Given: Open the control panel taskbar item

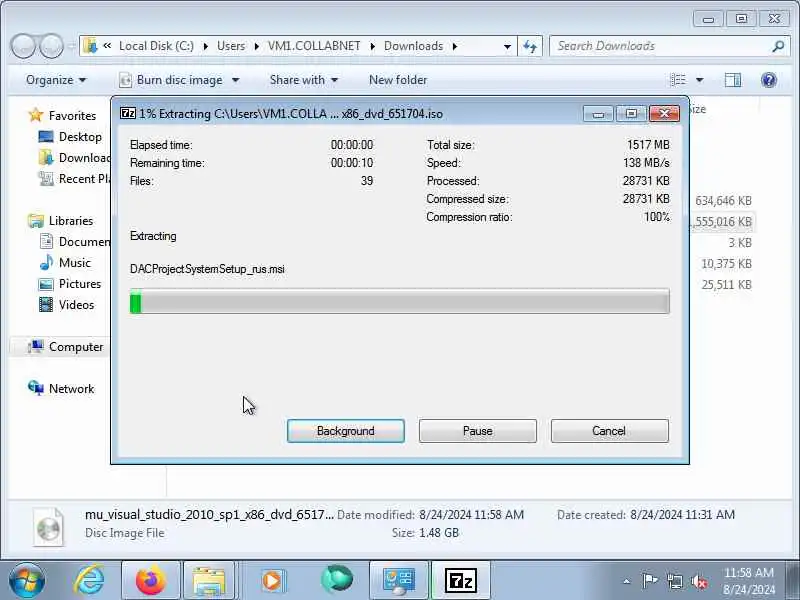Looking at the screenshot, I should coord(399,580).
